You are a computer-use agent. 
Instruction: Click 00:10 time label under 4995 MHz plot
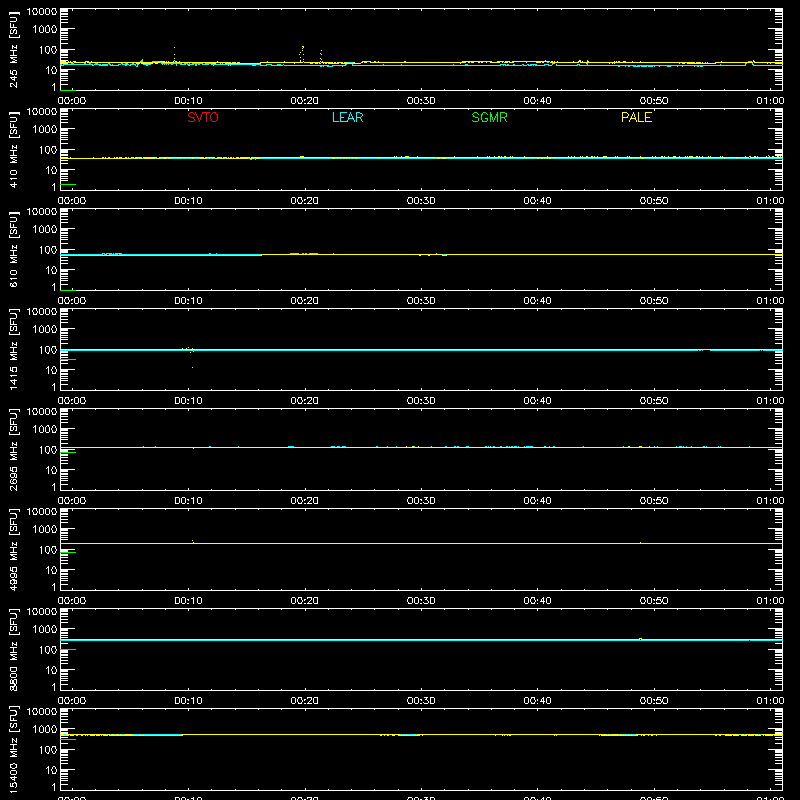(x=188, y=601)
